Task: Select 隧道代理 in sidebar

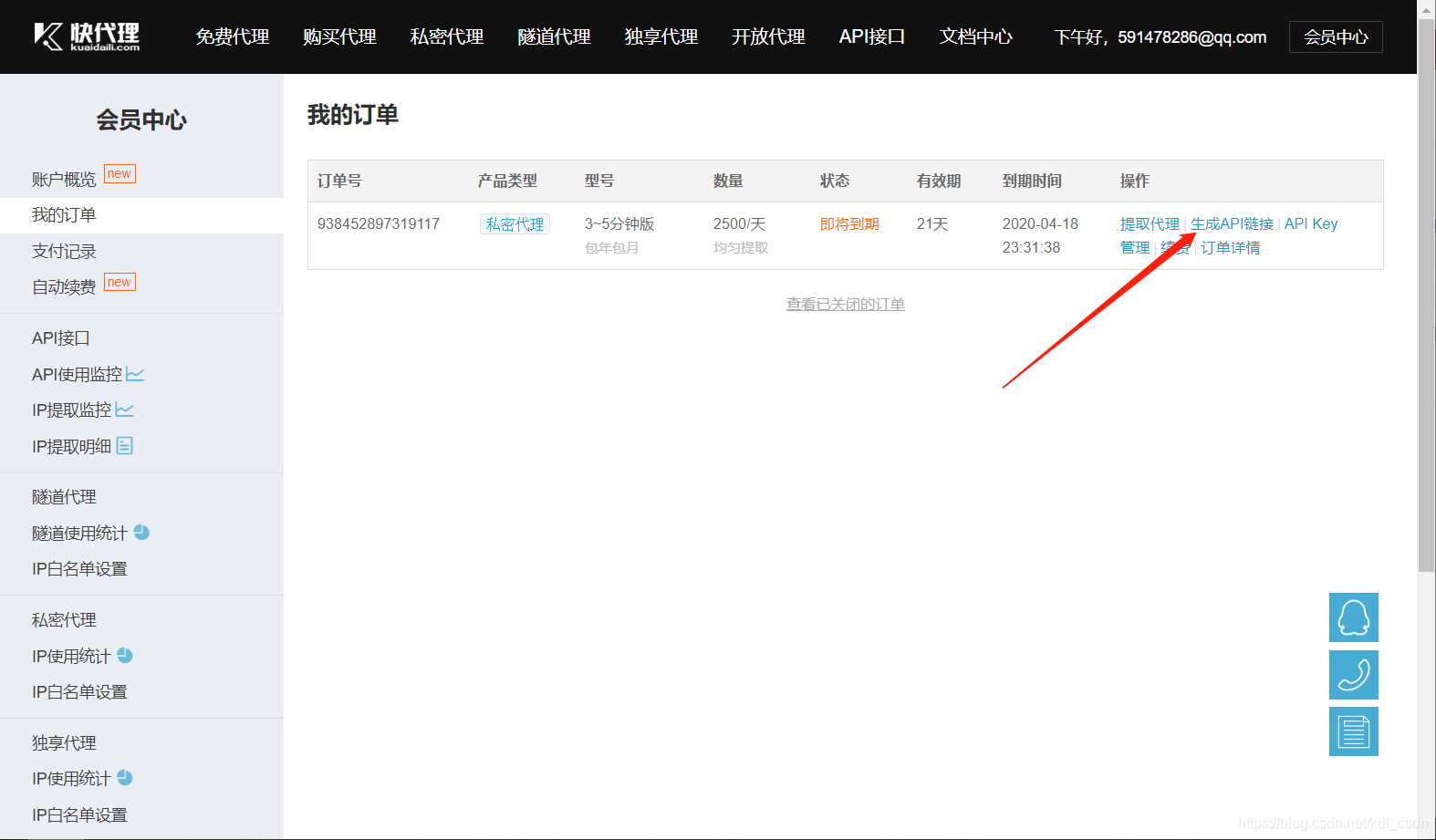Action: pos(64,497)
